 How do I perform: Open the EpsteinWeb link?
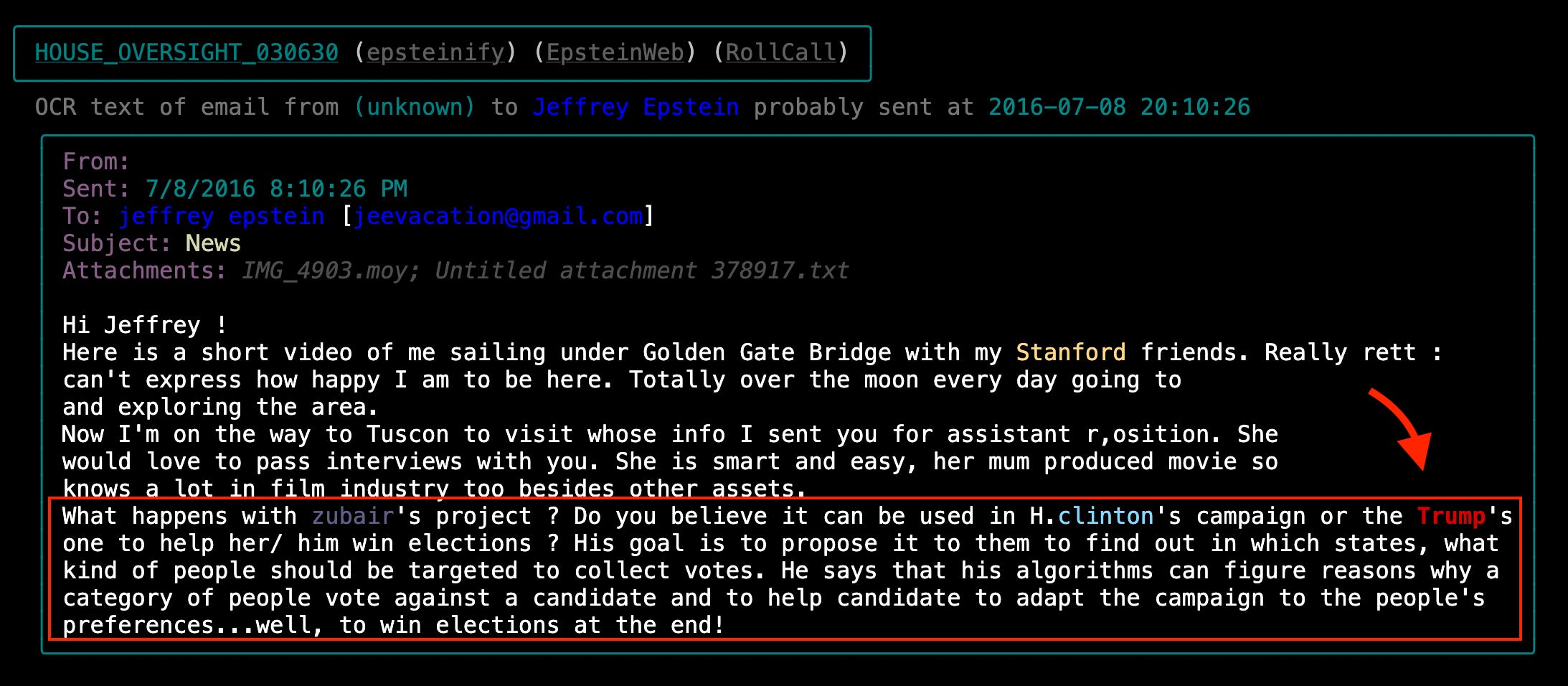point(615,52)
